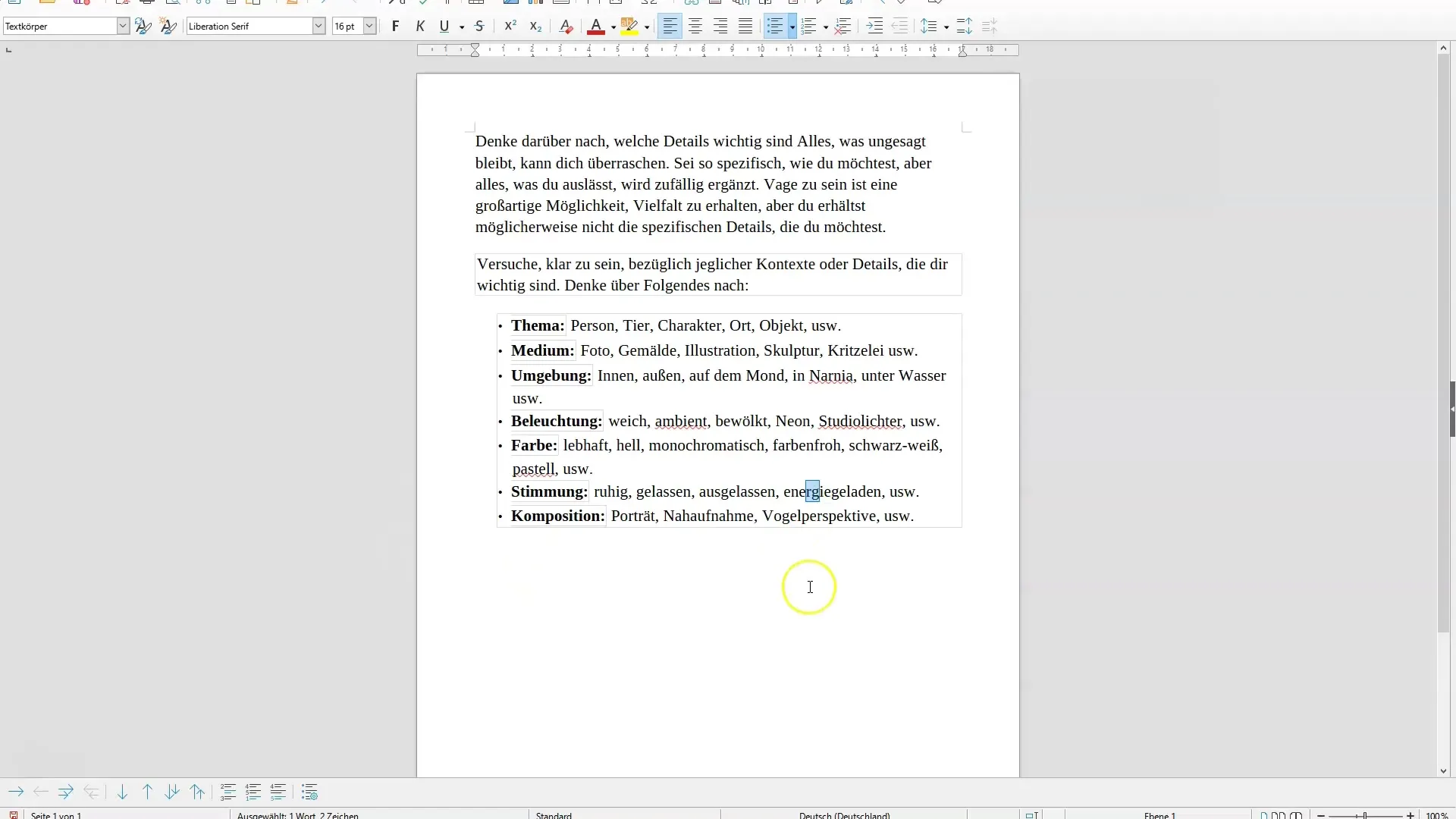The height and width of the screenshot is (819, 1456).
Task: Click the Italic formatting icon
Action: point(419,26)
